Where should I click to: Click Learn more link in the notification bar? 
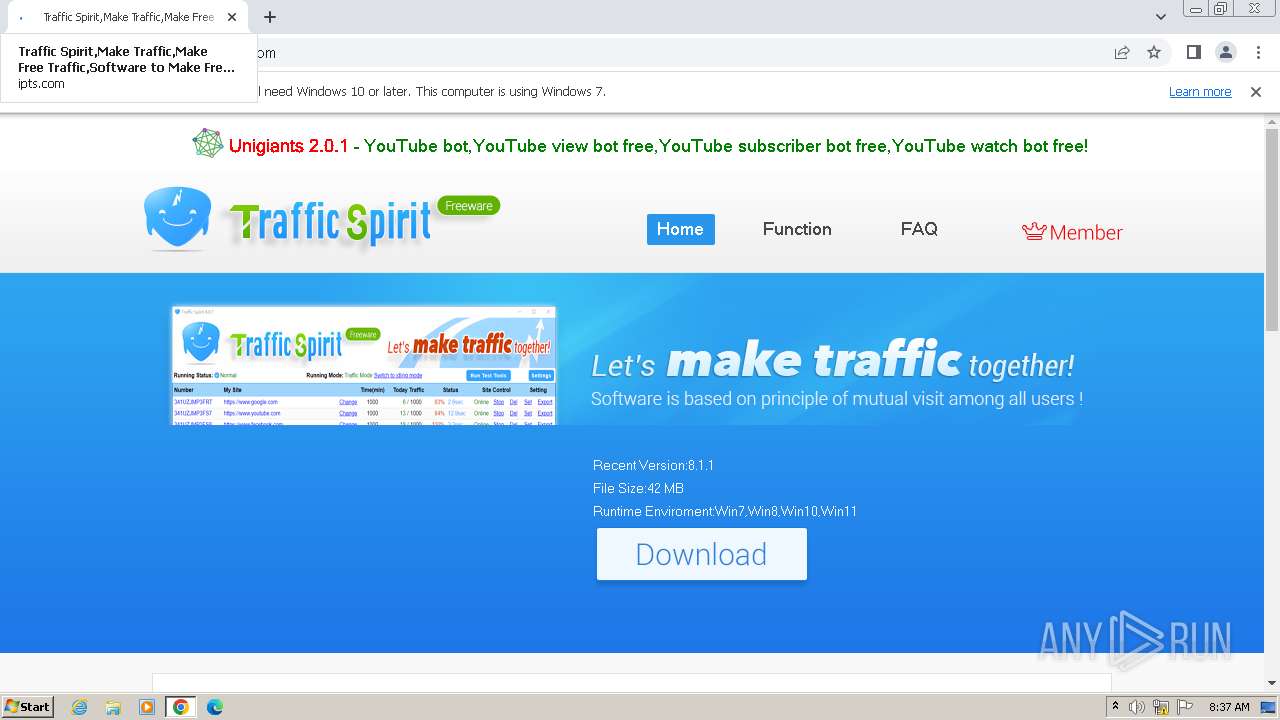tap(1200, 91)
